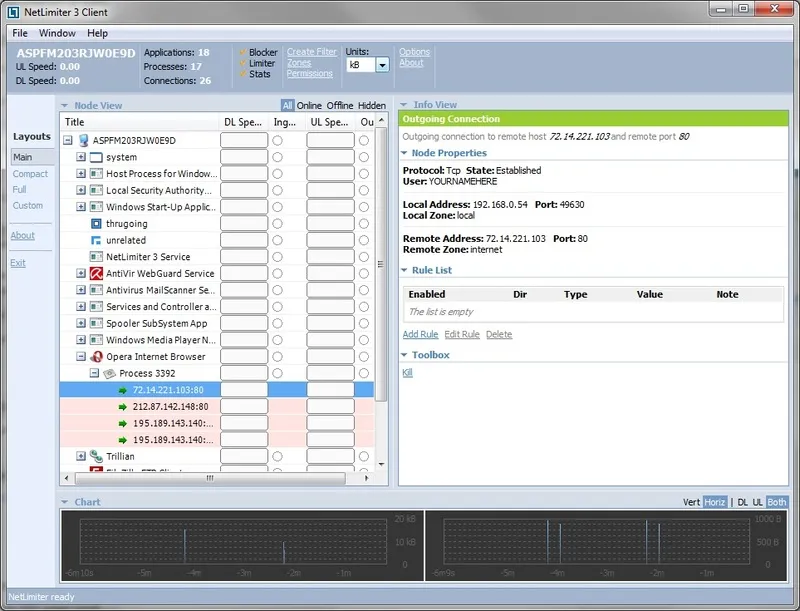
Task: Click the Kill link in Toolbox
Action: (407, 373)
